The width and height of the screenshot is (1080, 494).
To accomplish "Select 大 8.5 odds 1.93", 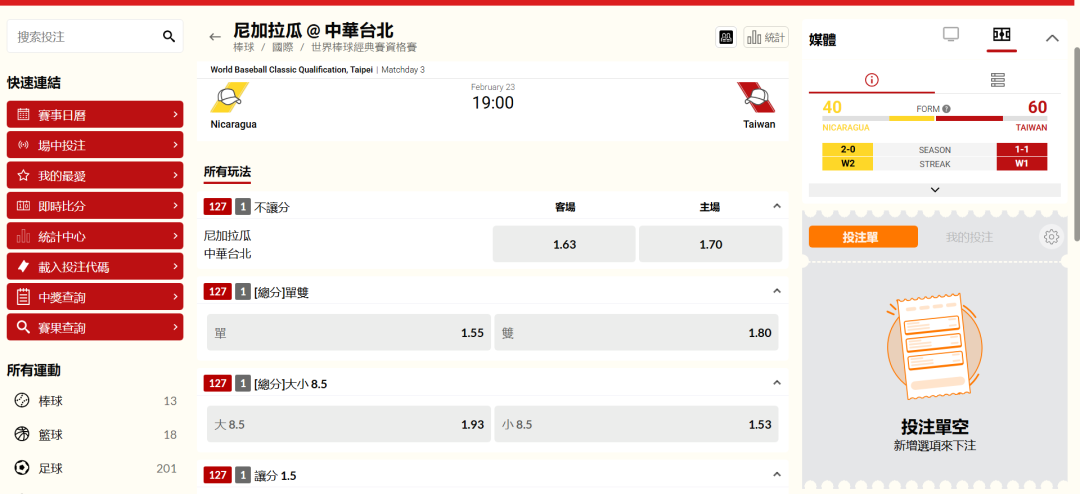I will [x=349, y=424].
